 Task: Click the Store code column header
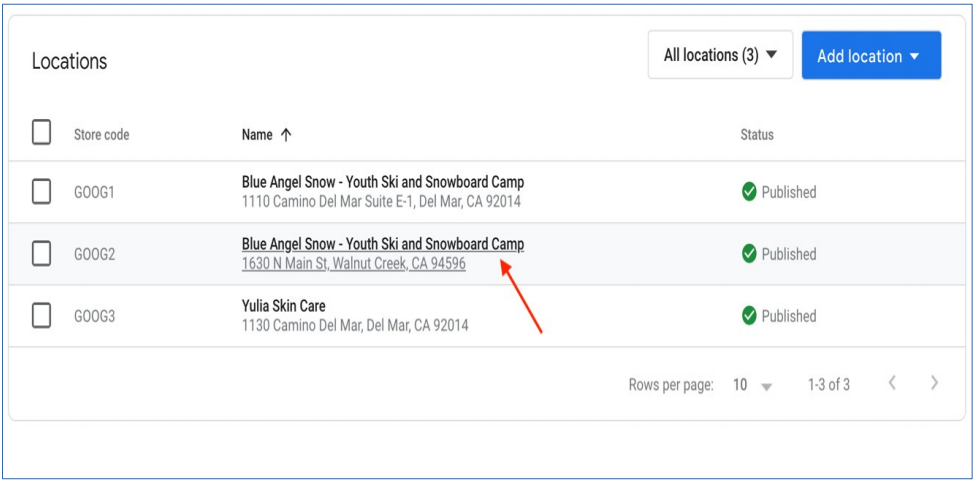pos(101,135)
